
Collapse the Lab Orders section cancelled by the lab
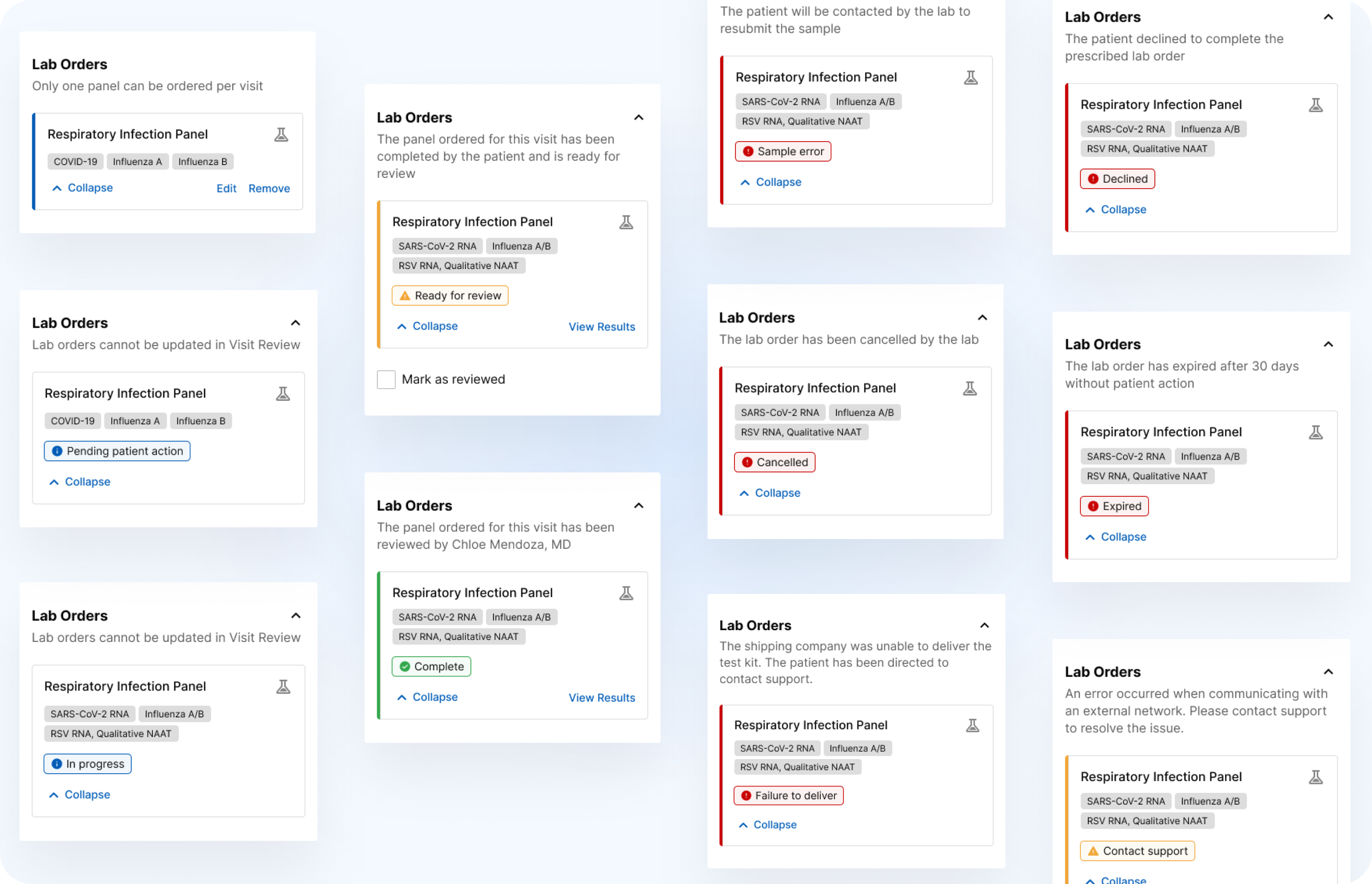[982, 318]
